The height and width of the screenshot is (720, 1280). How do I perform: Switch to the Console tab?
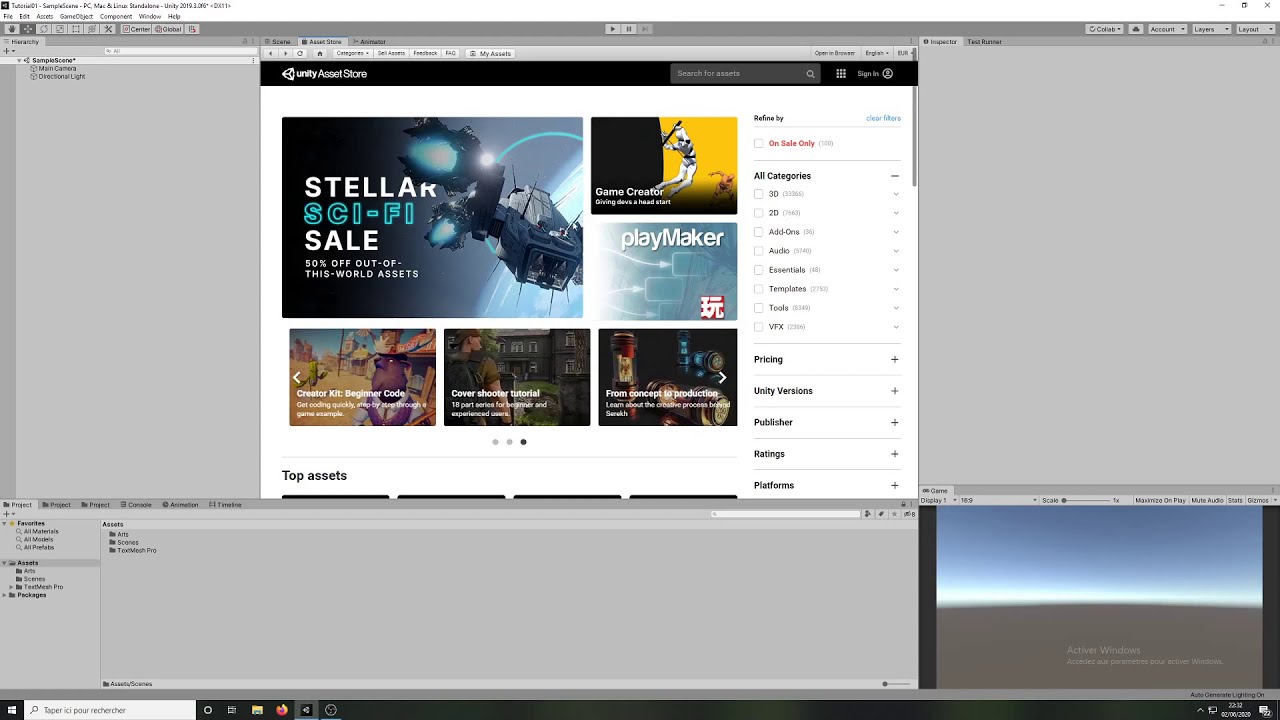pyautogui.click(x=136, y=505)
